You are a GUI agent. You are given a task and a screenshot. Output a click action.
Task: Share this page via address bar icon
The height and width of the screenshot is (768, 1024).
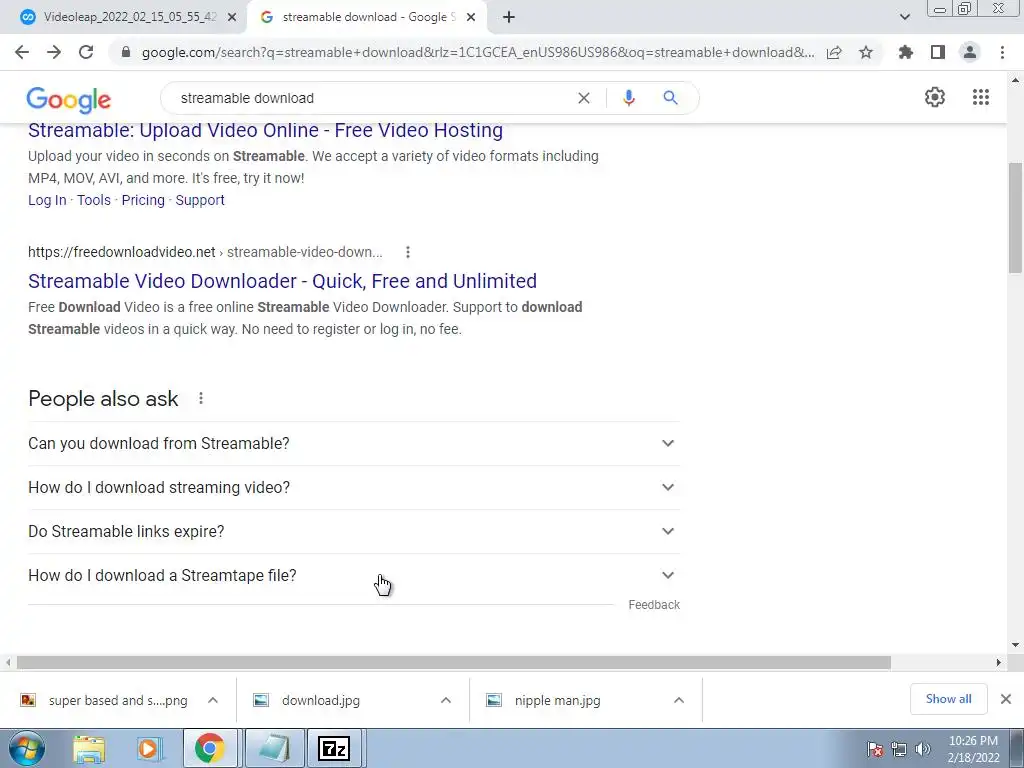coord(834,52)
